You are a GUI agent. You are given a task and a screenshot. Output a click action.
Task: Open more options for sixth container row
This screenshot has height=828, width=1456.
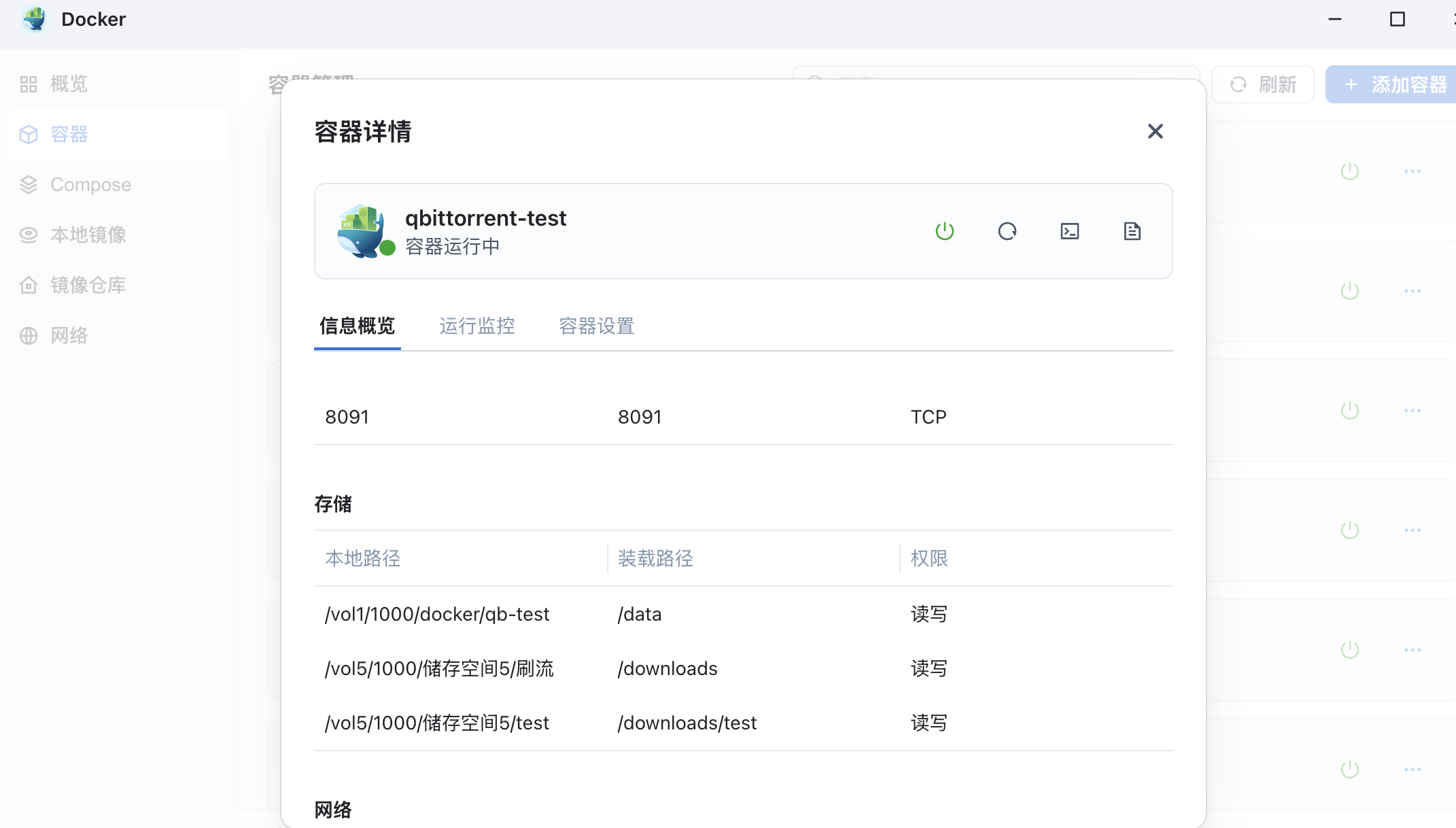(x=1412, y=770)
